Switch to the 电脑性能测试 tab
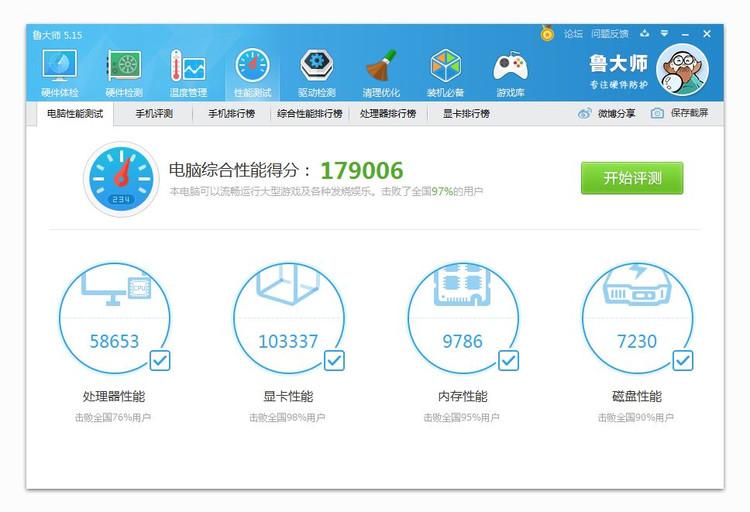 click(75, 114)
